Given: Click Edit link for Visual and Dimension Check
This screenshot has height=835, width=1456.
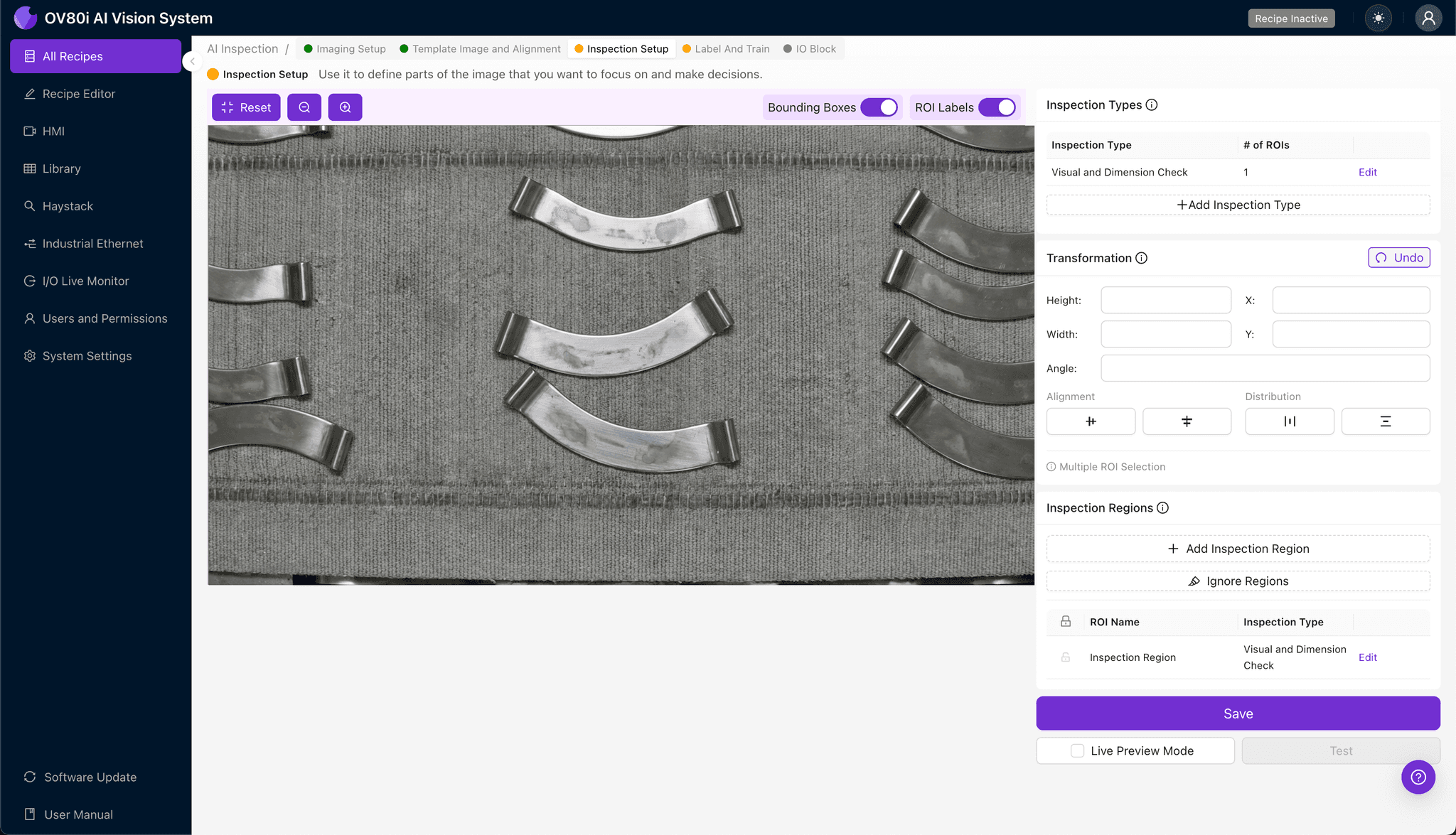Looking at the screenshot, I should (x=1367, y=172).
